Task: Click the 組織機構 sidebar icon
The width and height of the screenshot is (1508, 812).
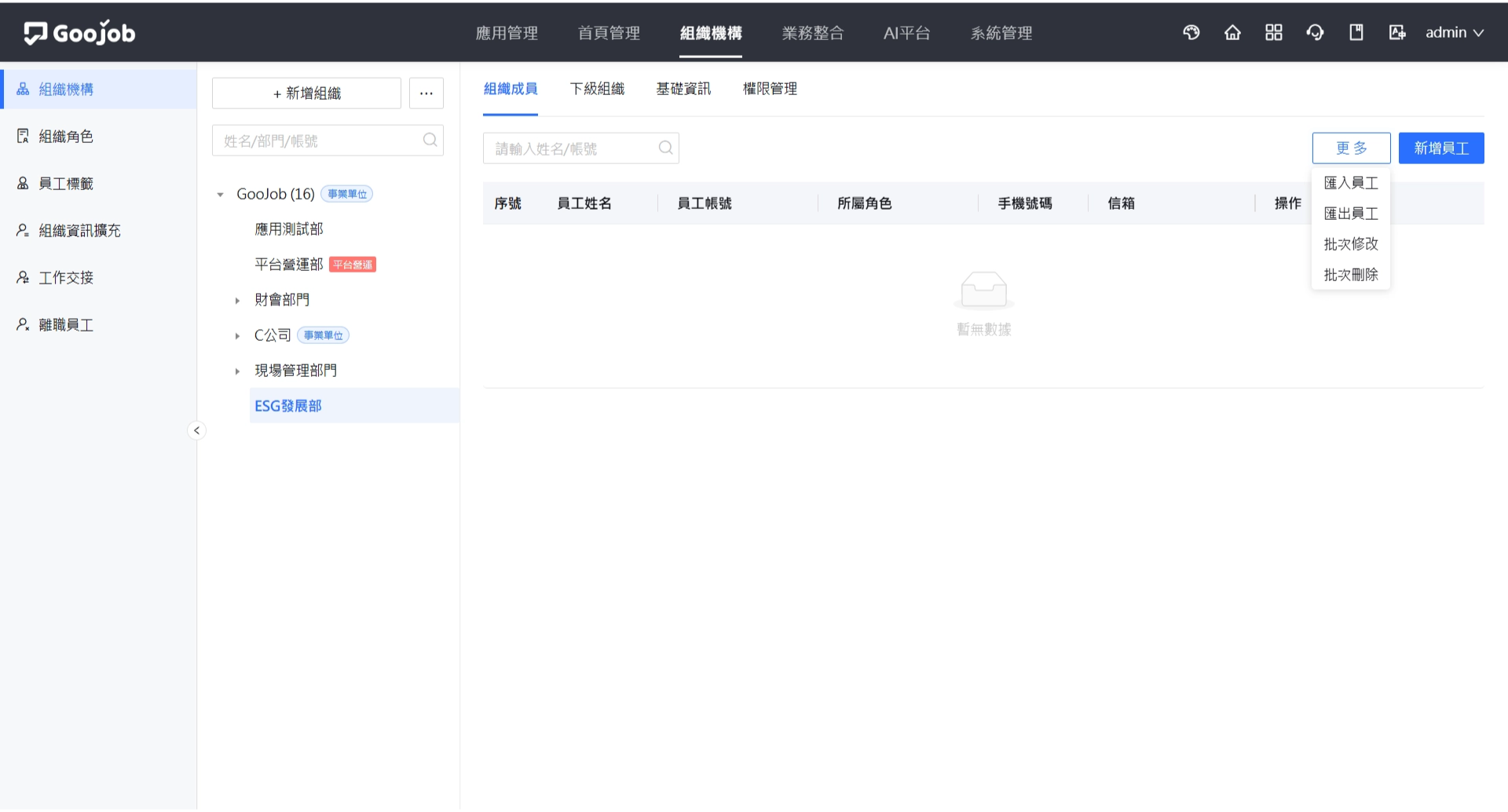Action: tap(23, 89)
